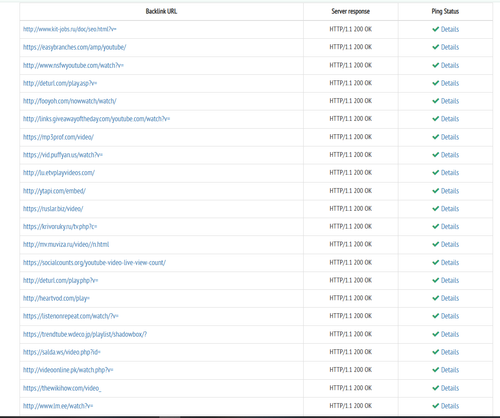This screenshot has height=418, width=500.
Task: Visit the nsfwyoutube.com watch link
Action: click(73, 65)
